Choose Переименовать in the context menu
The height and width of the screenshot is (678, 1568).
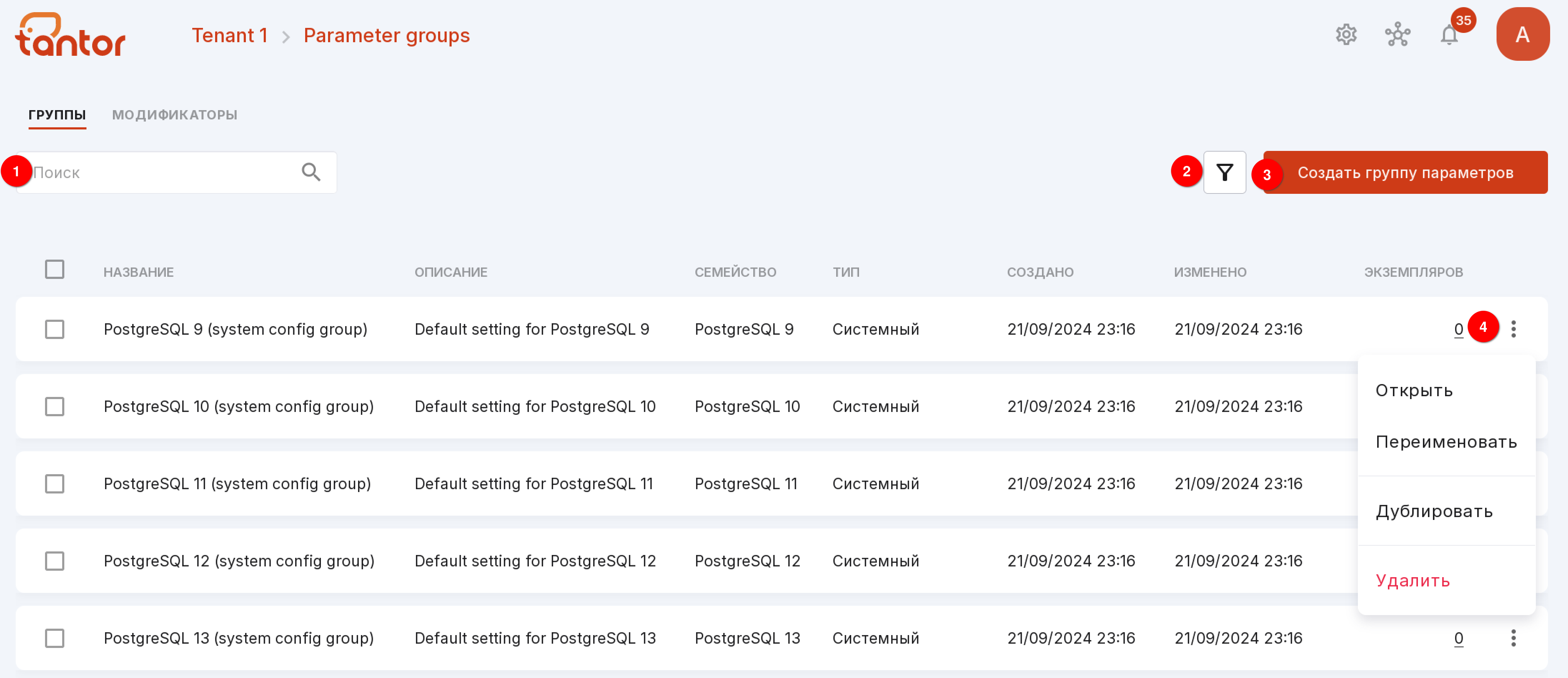tap(1446, 442)
